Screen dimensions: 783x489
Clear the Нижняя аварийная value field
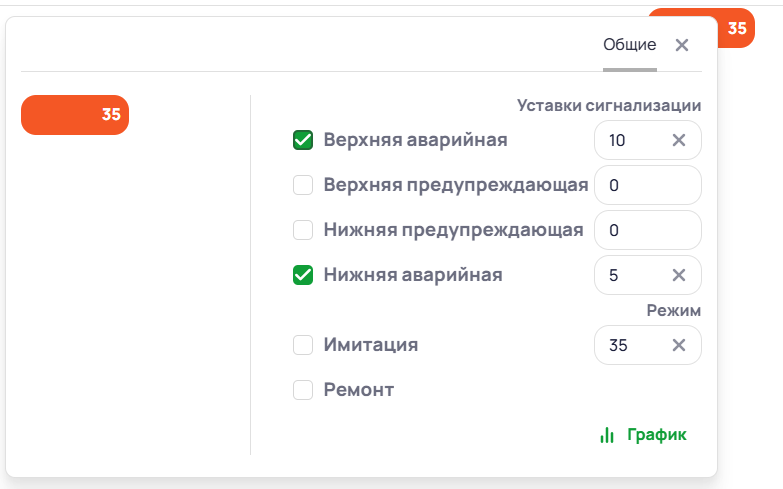(x=679, y=275)
